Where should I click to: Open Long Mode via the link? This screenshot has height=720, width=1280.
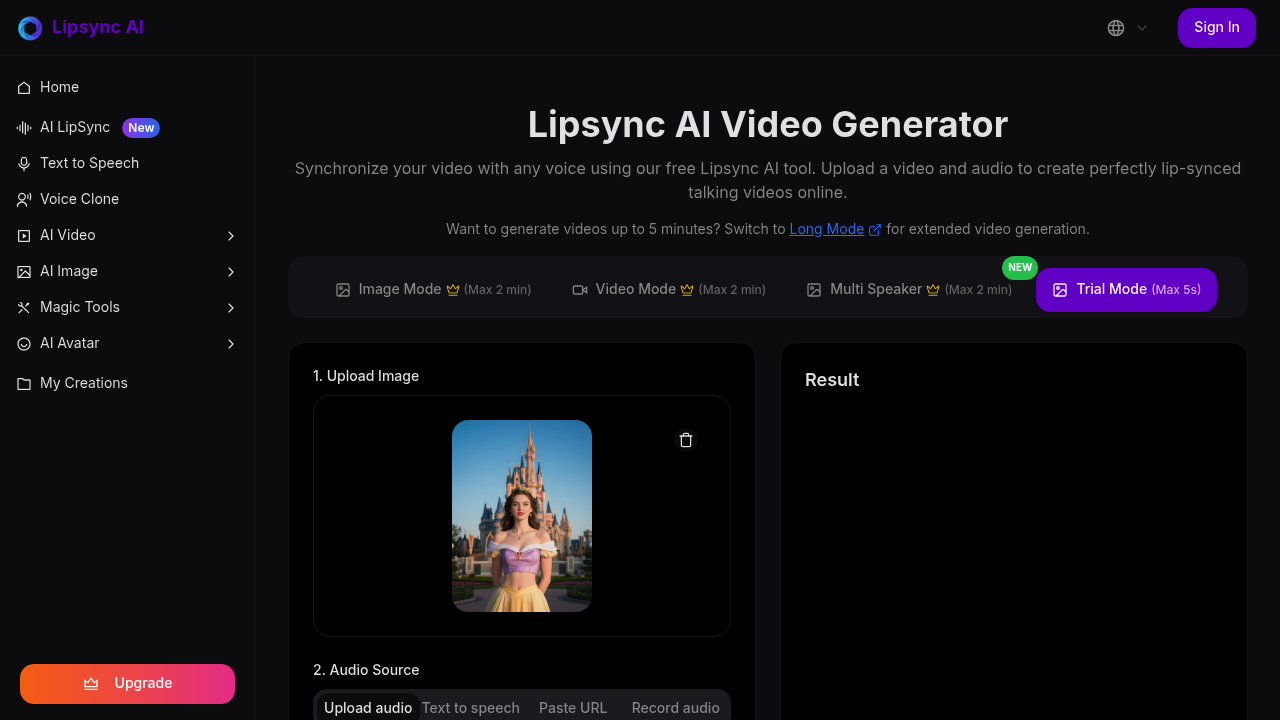coord(826,229)
